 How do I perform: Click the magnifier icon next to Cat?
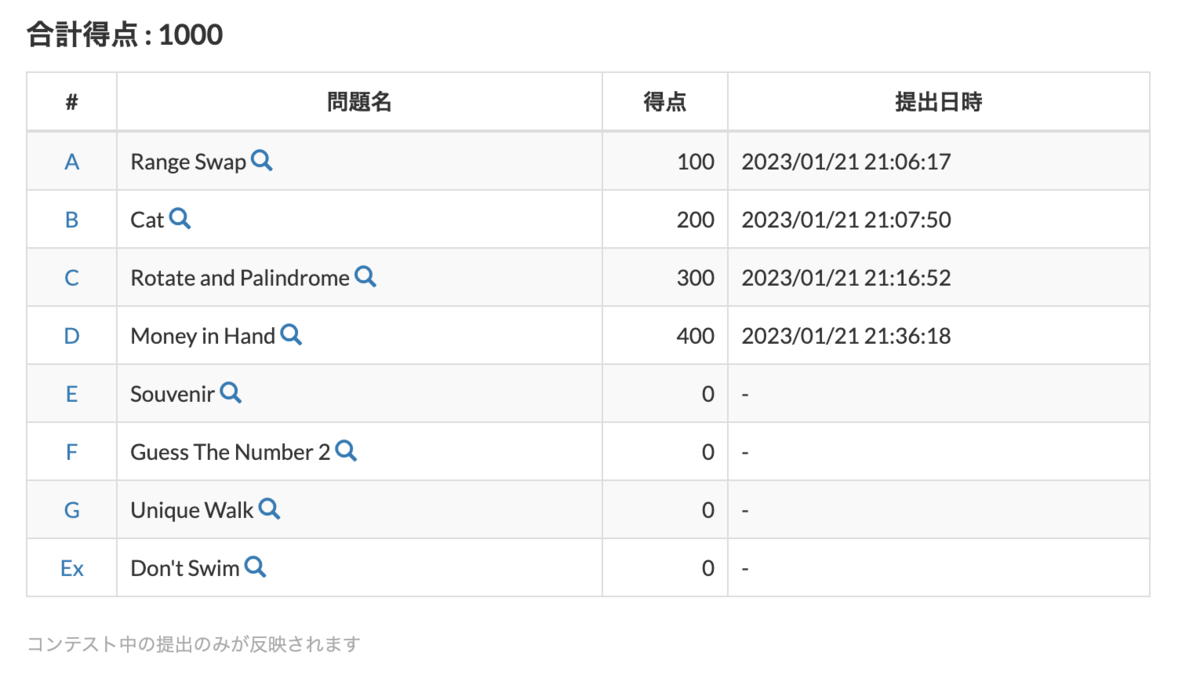coord(180,219)
